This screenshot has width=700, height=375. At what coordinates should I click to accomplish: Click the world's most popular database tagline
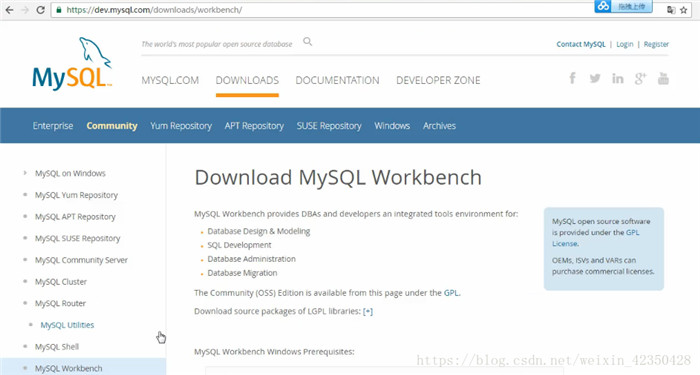[217, 44]
